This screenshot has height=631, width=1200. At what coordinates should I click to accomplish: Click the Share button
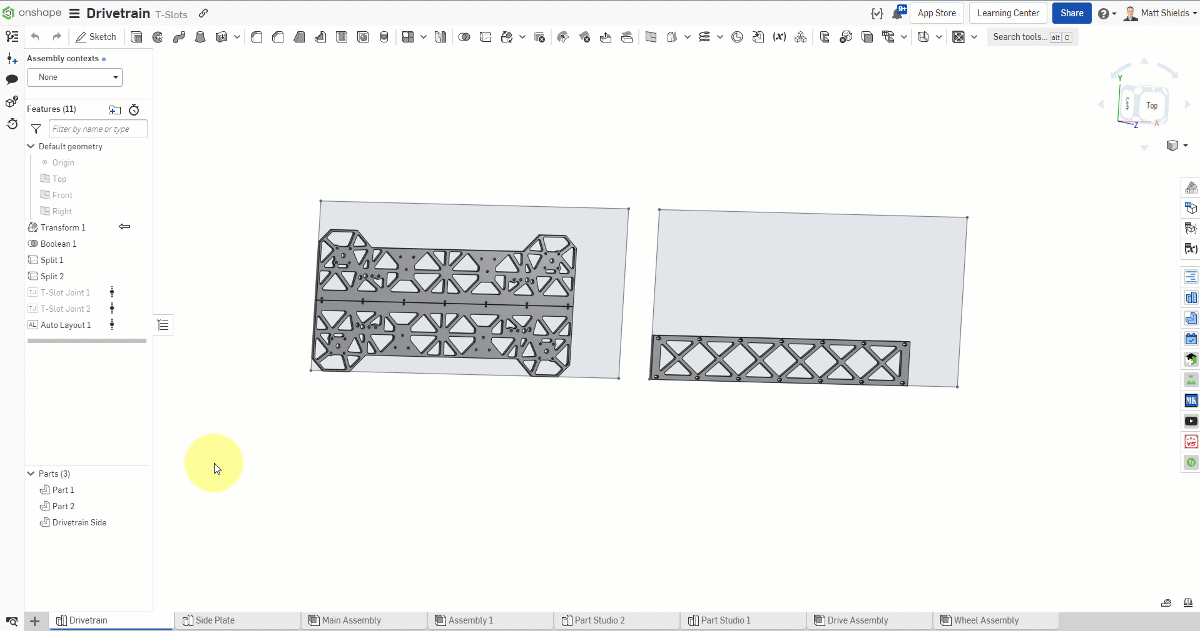(1071, 12)
